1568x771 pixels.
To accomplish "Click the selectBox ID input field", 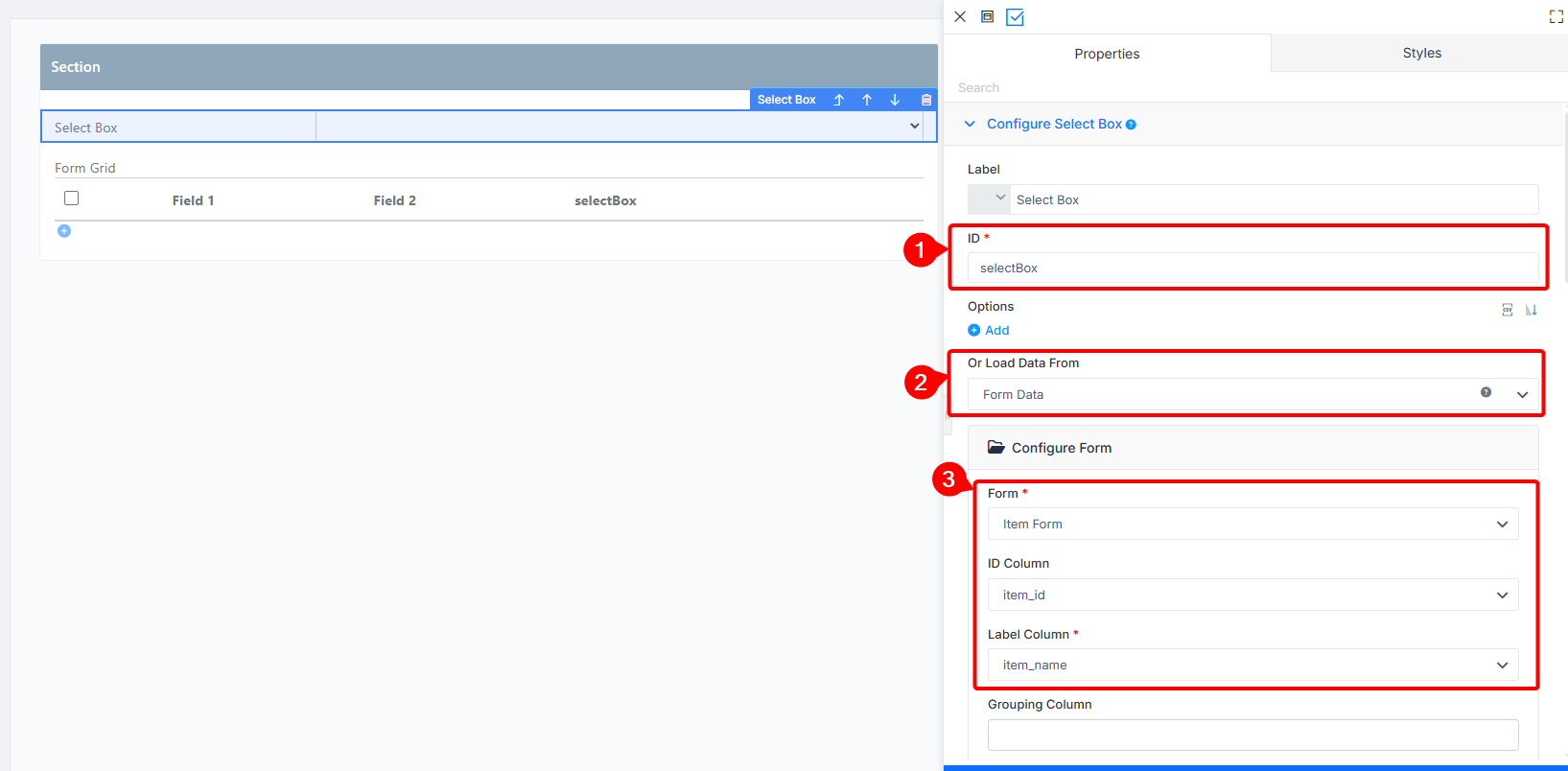I will coord(1253,269).
